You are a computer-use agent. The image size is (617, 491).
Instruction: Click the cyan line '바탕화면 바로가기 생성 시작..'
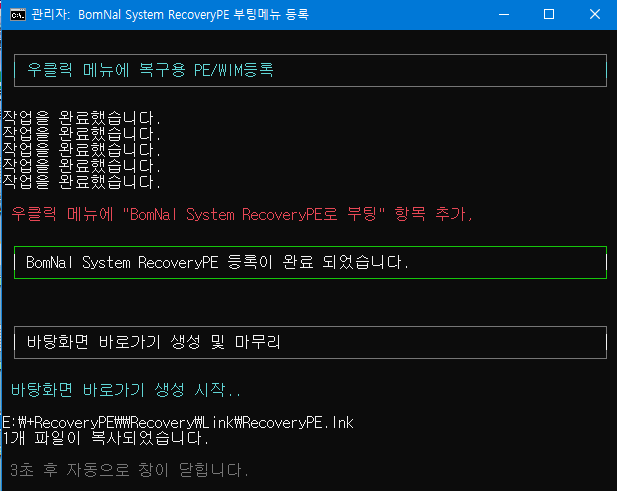click(126, 390)
